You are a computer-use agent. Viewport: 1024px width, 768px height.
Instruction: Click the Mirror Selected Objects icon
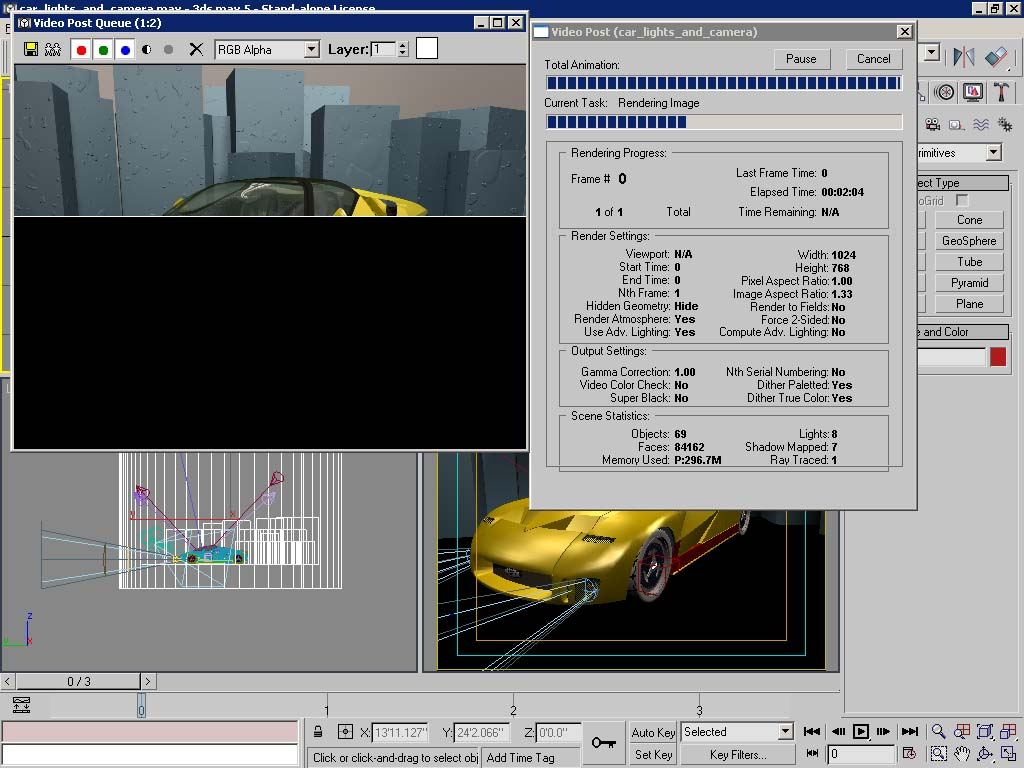coord(964,56)
